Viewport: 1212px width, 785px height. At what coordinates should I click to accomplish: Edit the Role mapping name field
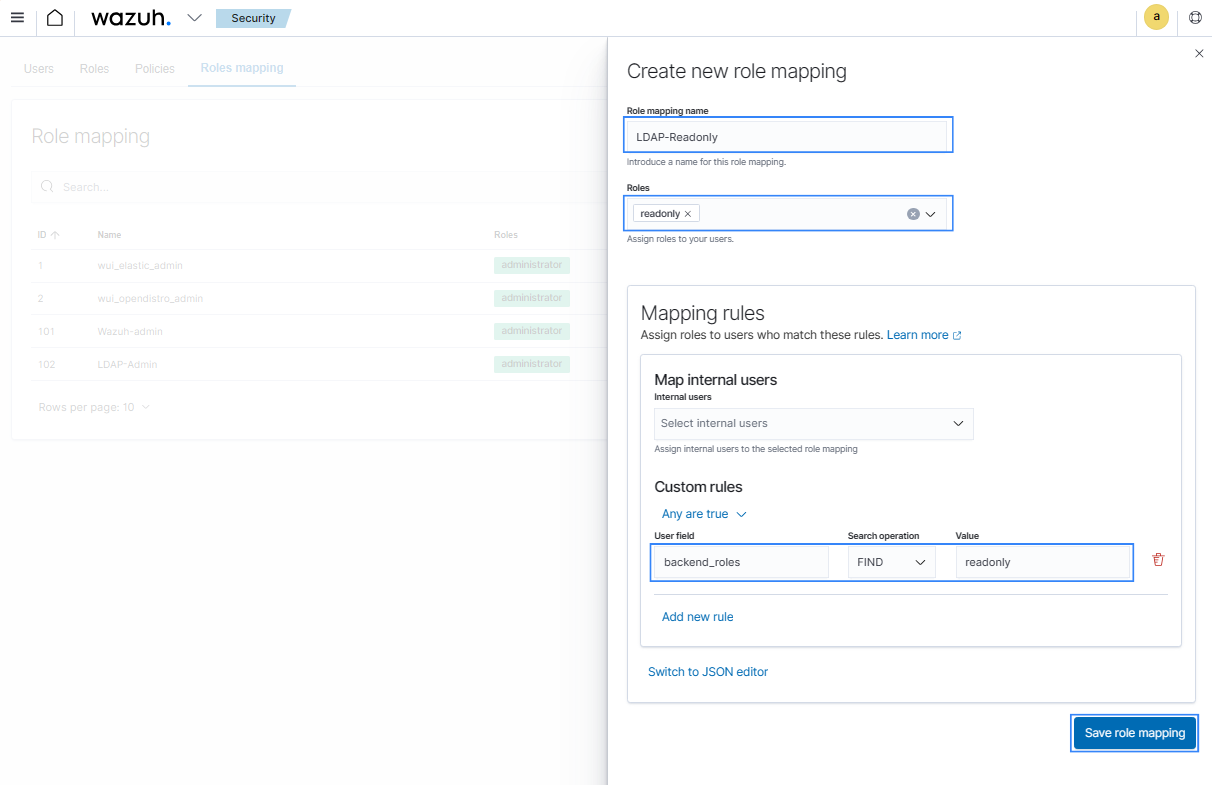(787, 136)
